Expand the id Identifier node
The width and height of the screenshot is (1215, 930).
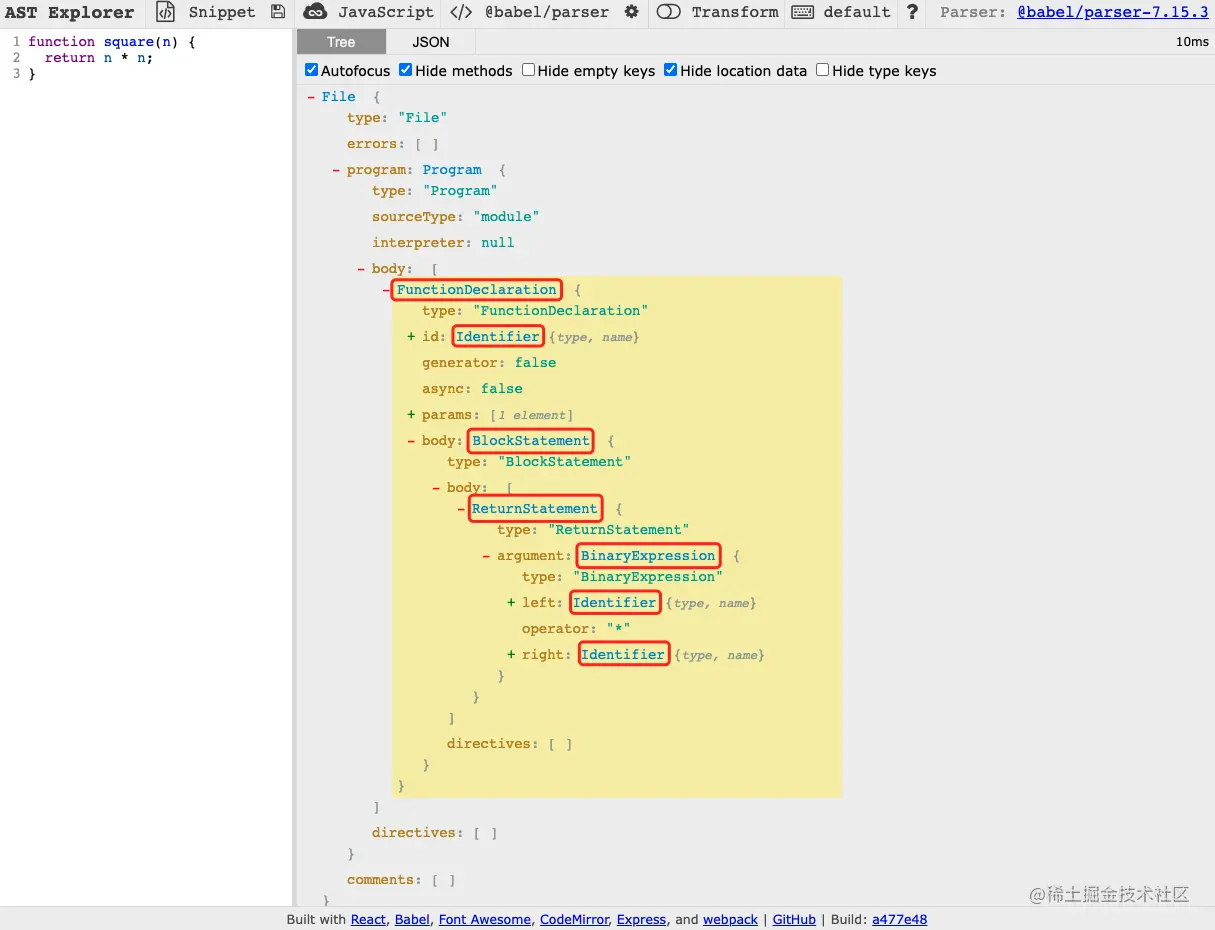[410, 336]
